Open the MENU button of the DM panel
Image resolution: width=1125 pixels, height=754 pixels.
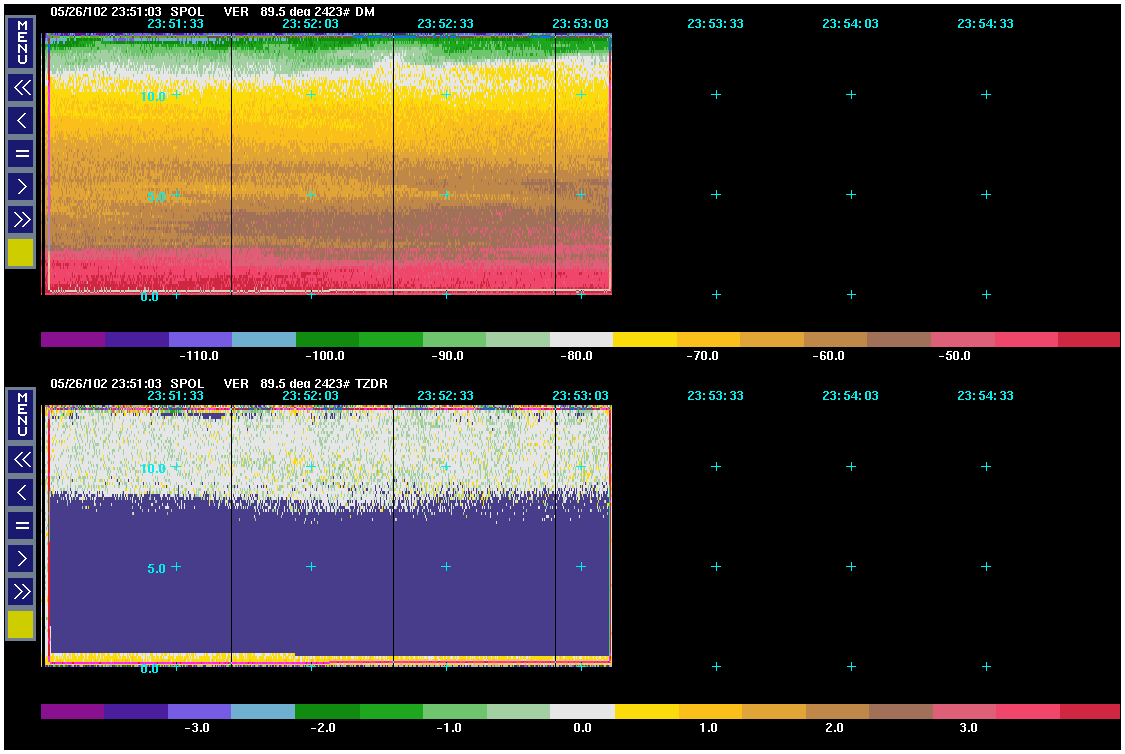coord(21,44)
